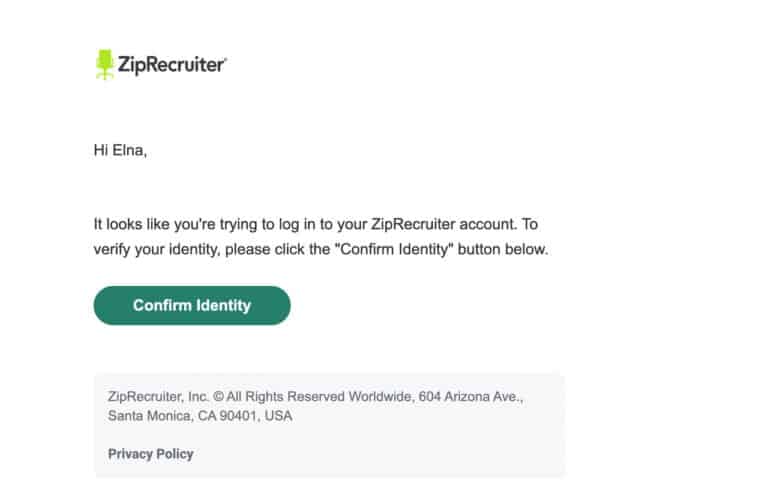Viewport: 768px width, 480px height.
Task: Click "Santa Monica" in the footer address
Action: pos(147,416)
